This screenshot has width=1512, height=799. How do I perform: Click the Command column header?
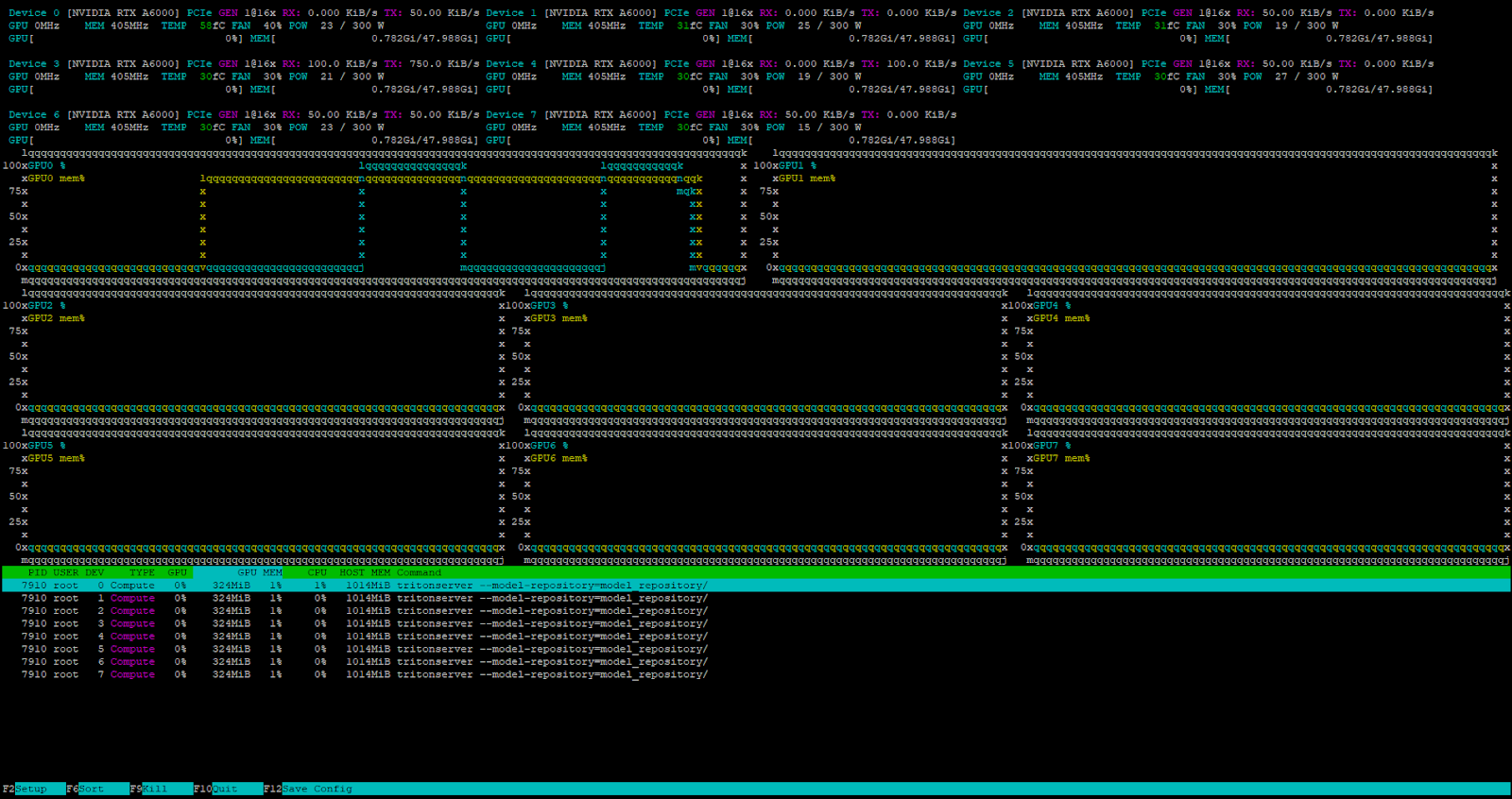[419, 572]
